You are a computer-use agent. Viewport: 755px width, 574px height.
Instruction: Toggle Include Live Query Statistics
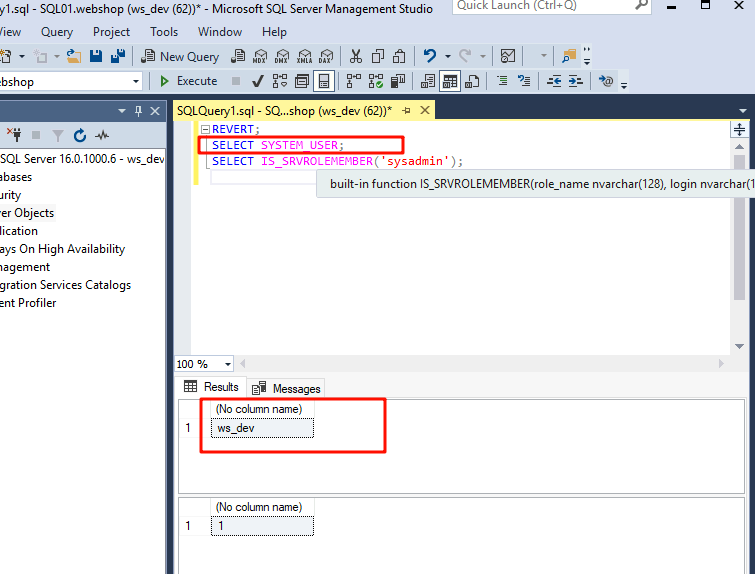click(x=376, y=81)
